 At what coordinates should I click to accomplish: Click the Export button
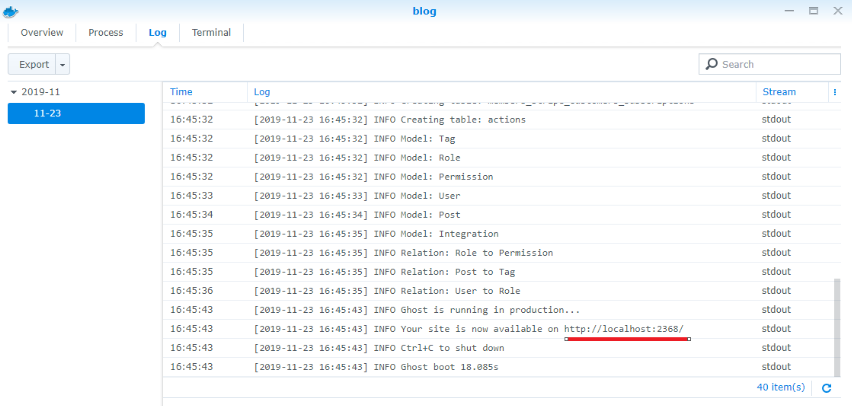(32, 65)
